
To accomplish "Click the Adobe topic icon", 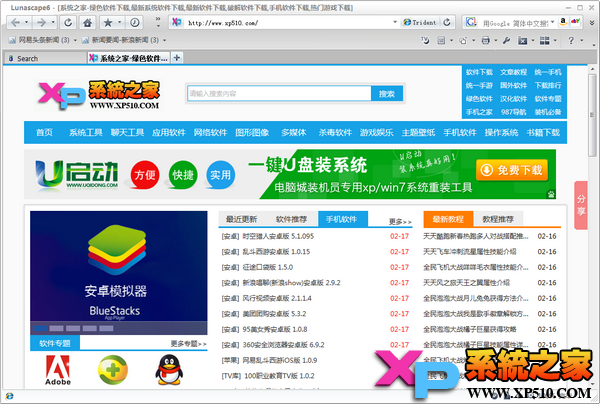I will [58, 370].
